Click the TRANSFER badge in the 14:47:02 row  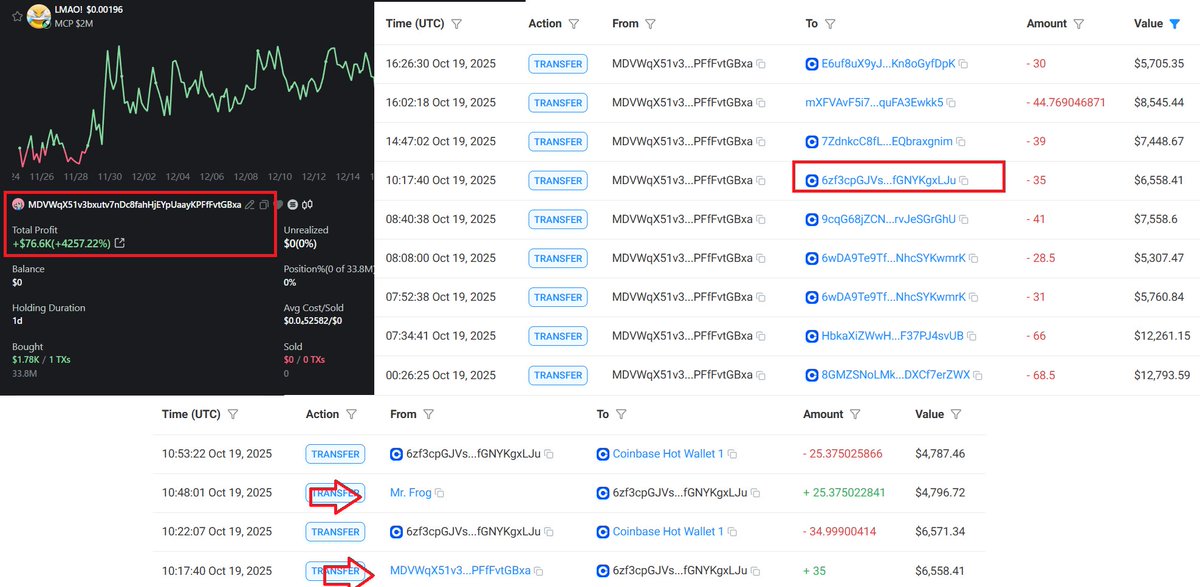point(558,142)
